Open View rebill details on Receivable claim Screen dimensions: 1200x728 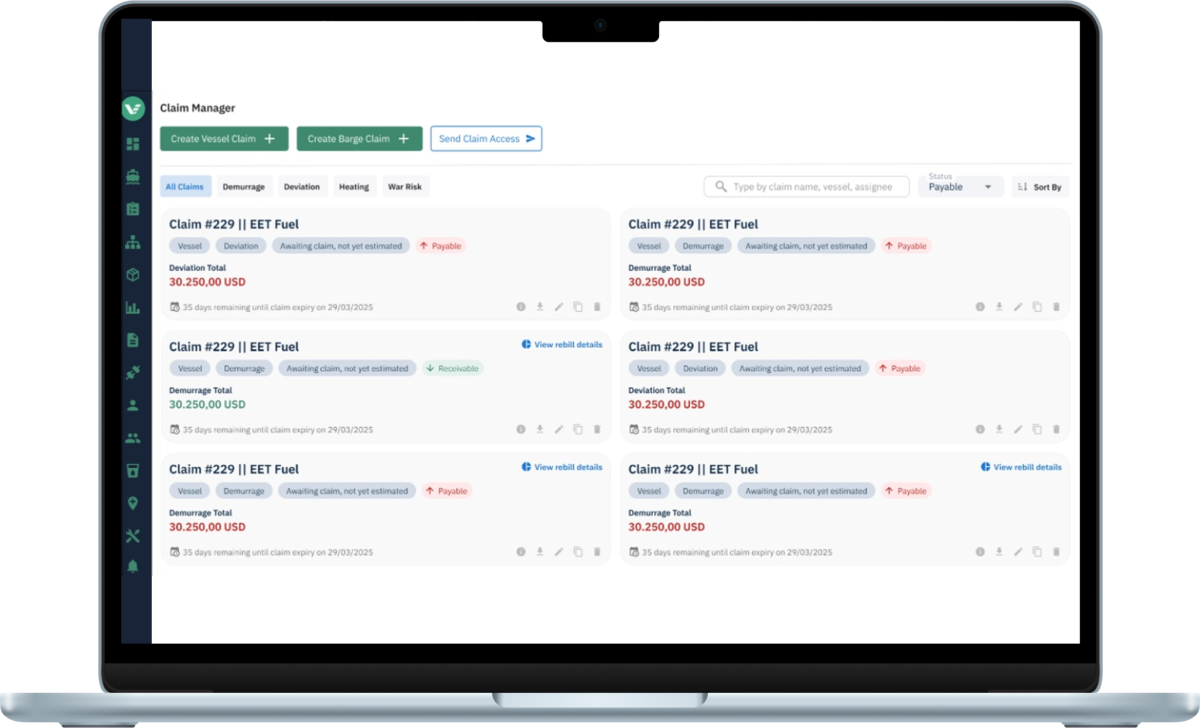pos(562,344)
